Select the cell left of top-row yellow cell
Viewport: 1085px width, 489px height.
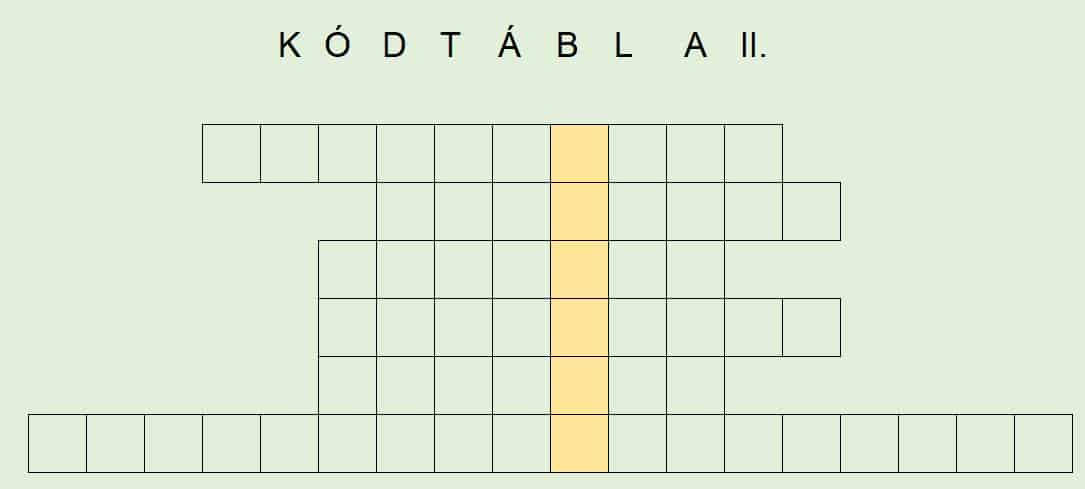pyautogui.click(x=522, y=154)
